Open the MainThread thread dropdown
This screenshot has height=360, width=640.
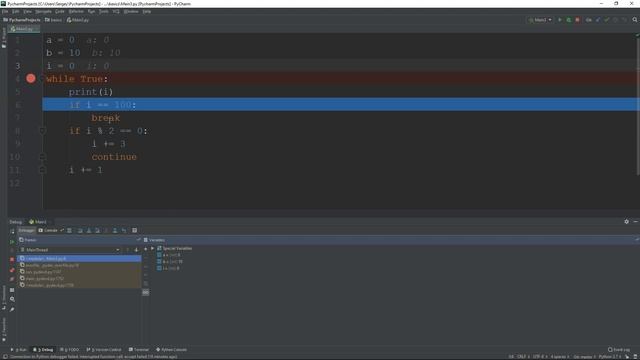pos(70,250)
